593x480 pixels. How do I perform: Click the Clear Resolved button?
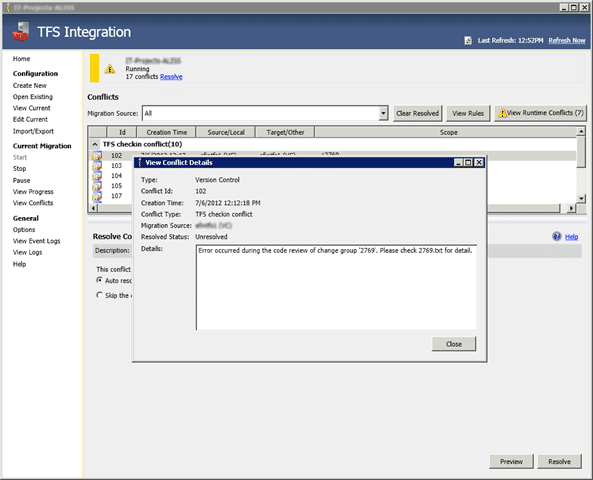click(x=418, y=113)
